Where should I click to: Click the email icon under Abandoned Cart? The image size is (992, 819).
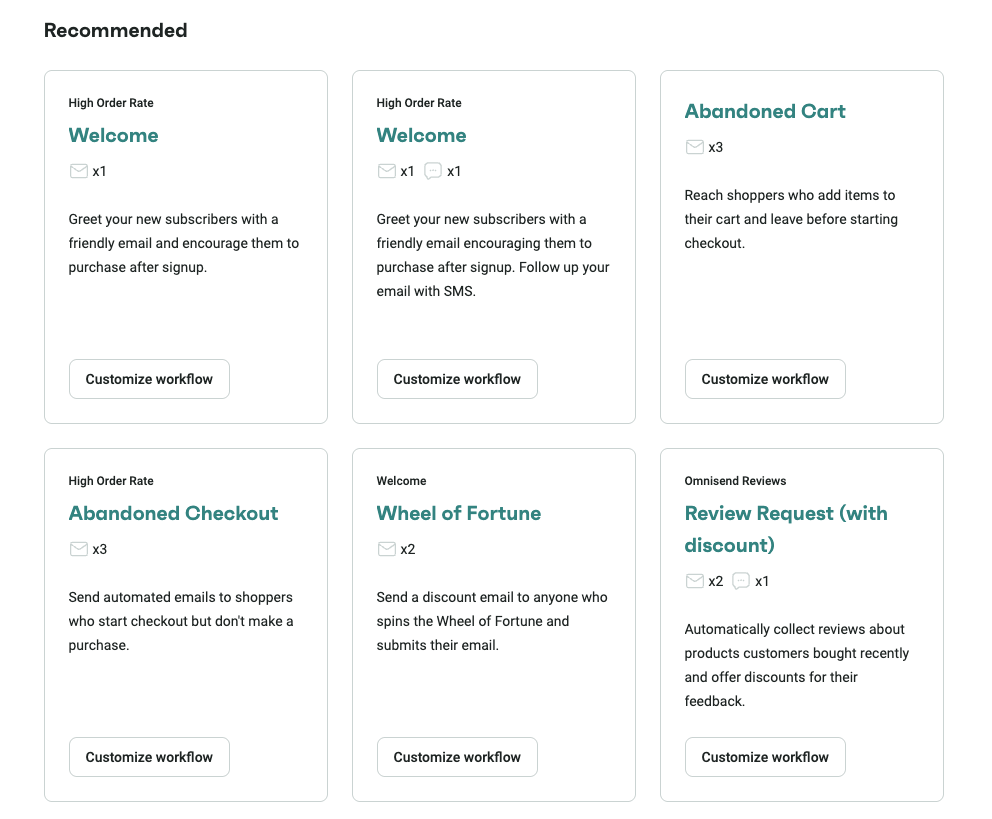tap(695, 147)
